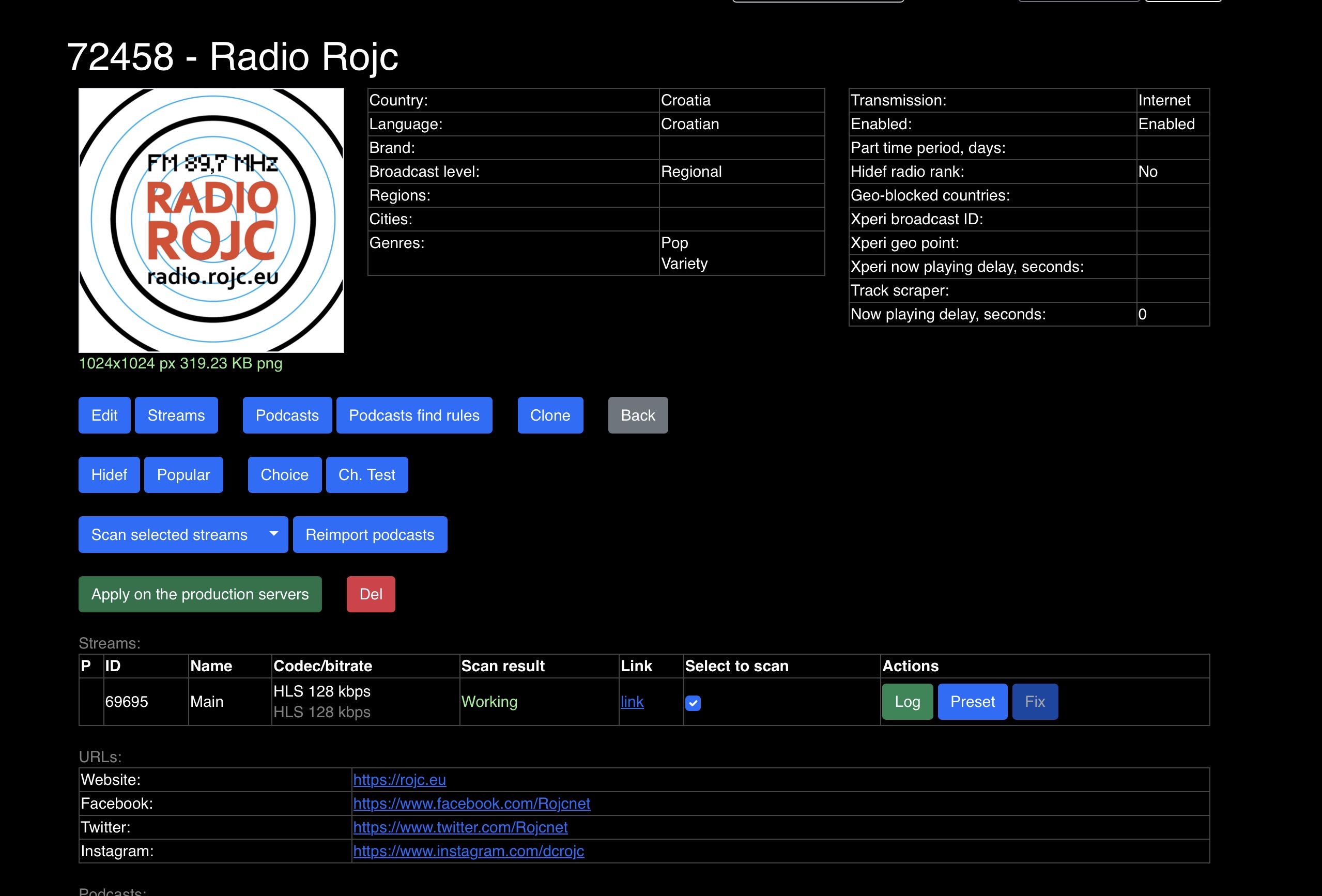Viewport: 1322px width, 896px height.
Task: Clone this radio station
Action: point(550,415)
